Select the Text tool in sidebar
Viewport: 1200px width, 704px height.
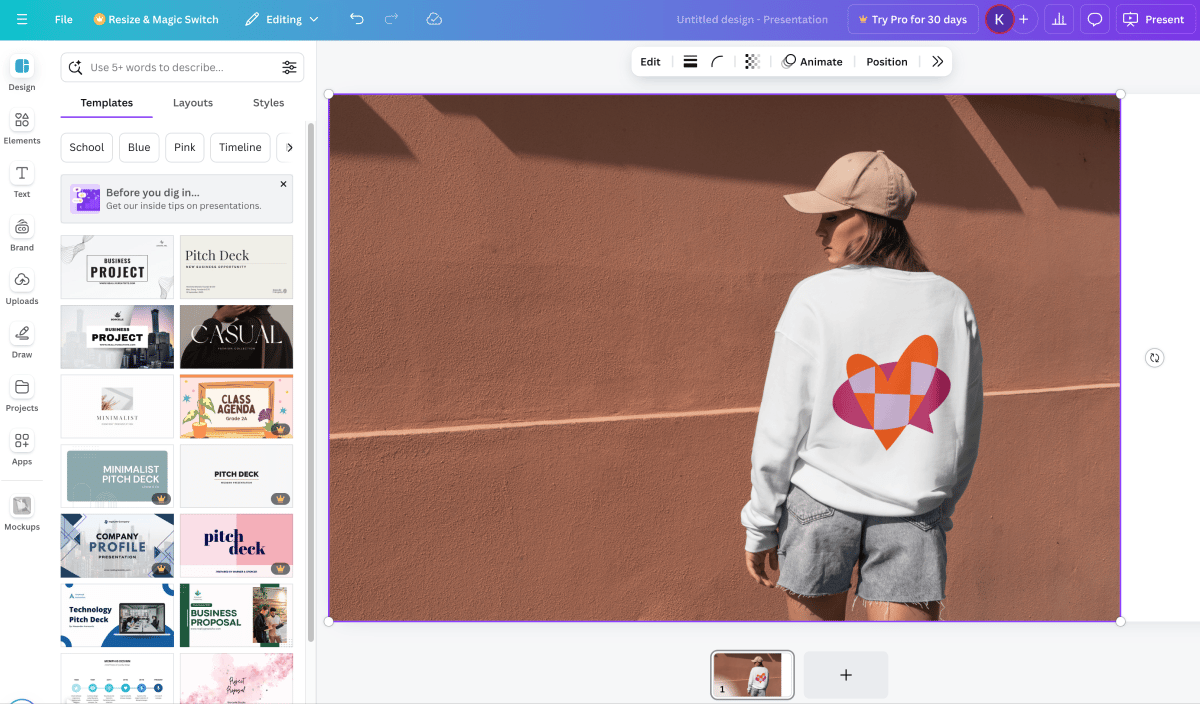pos(22,180)
